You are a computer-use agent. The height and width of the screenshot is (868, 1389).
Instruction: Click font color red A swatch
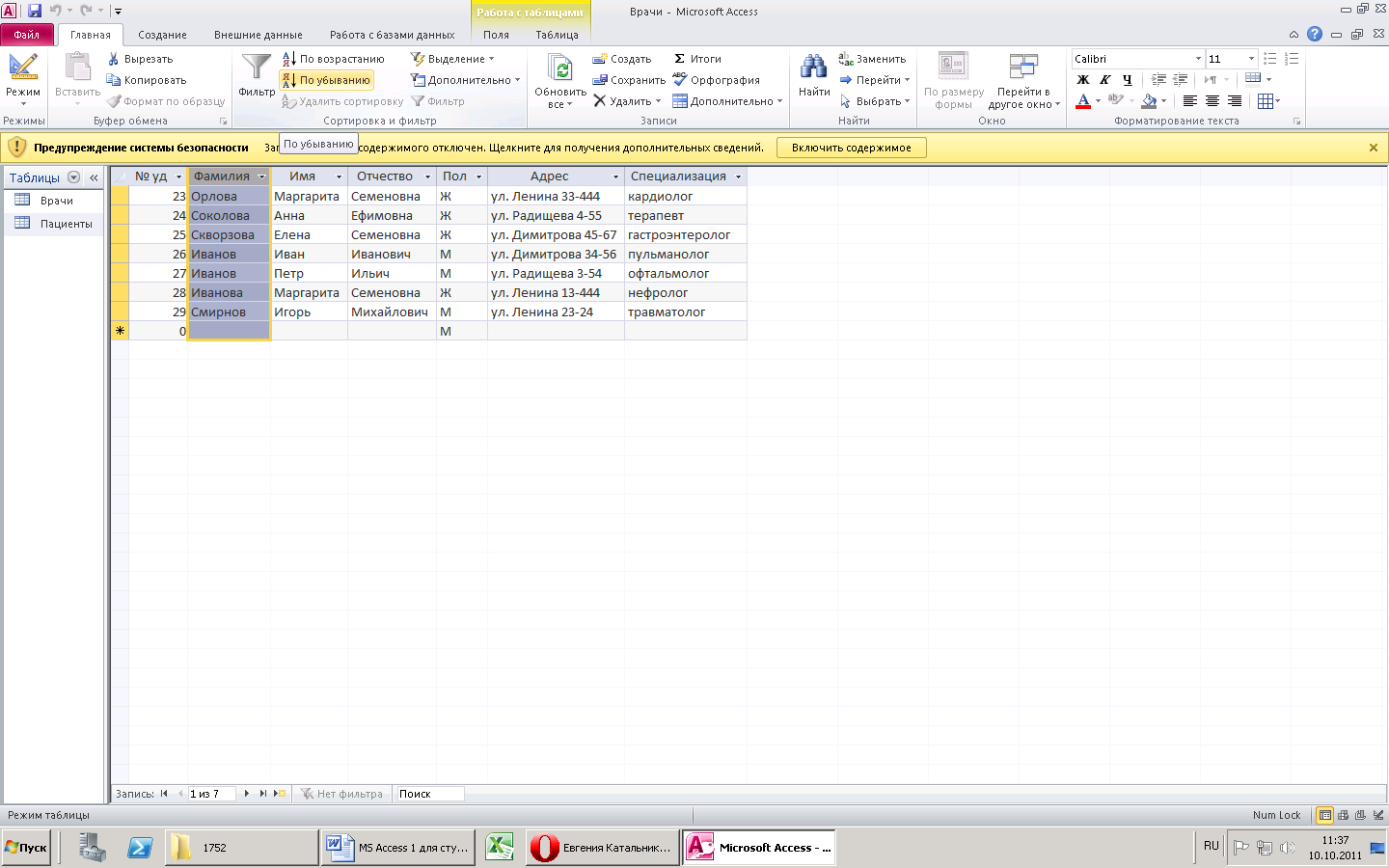point(1083,101)
